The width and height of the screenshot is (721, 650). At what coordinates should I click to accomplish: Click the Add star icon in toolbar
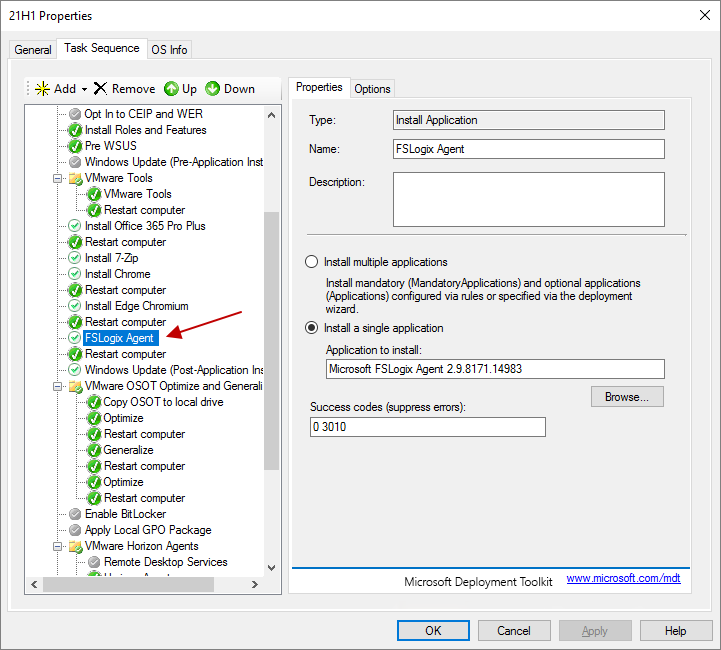[41, 89]
